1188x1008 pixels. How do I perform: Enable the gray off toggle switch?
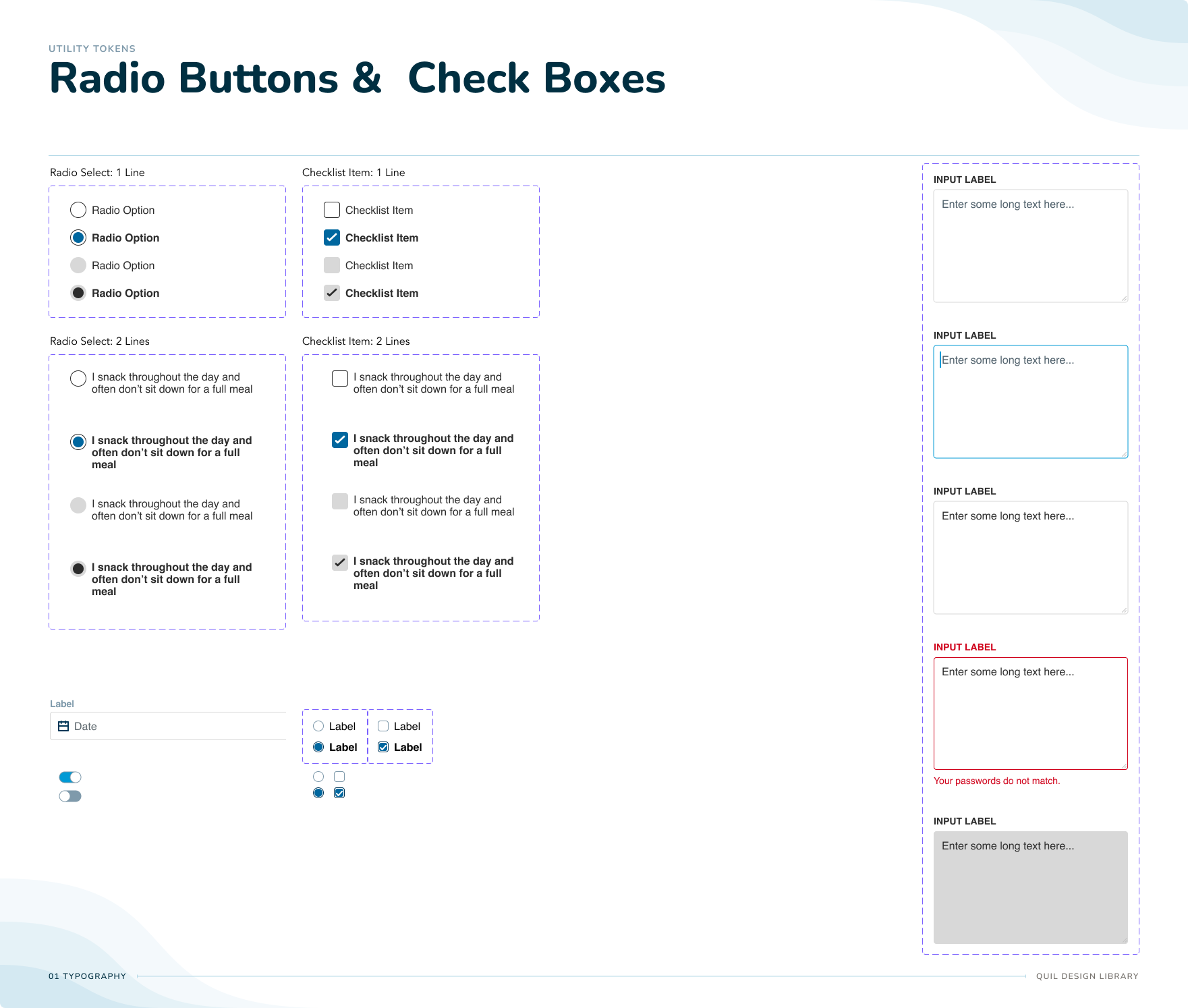tap(70, 796)
